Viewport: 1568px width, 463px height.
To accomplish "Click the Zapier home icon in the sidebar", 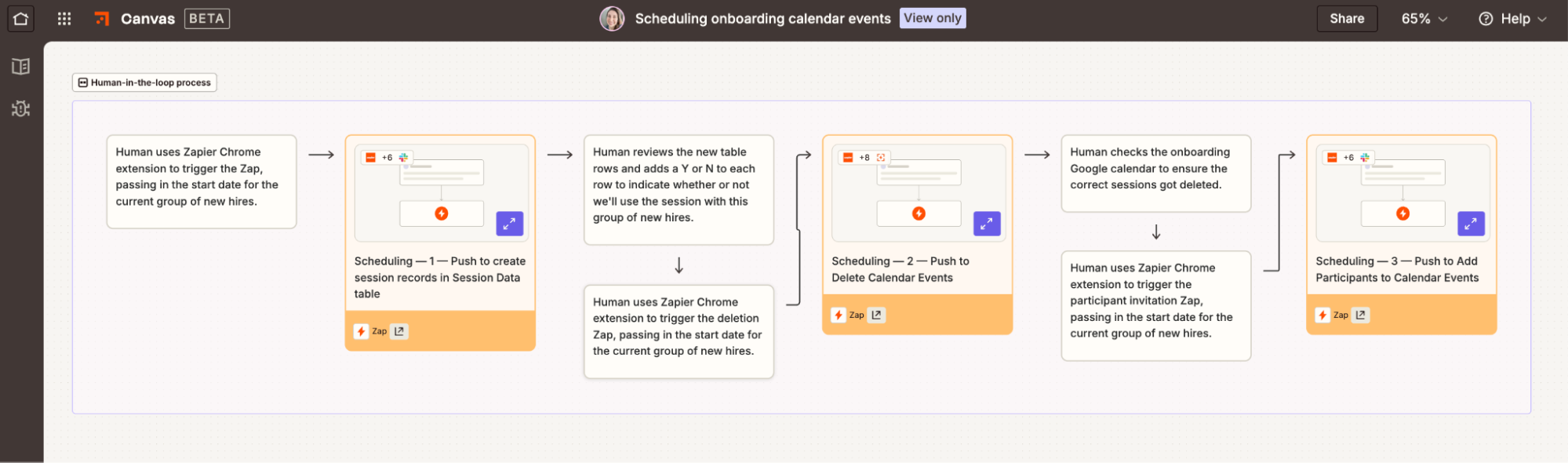I will pos(20,18).
